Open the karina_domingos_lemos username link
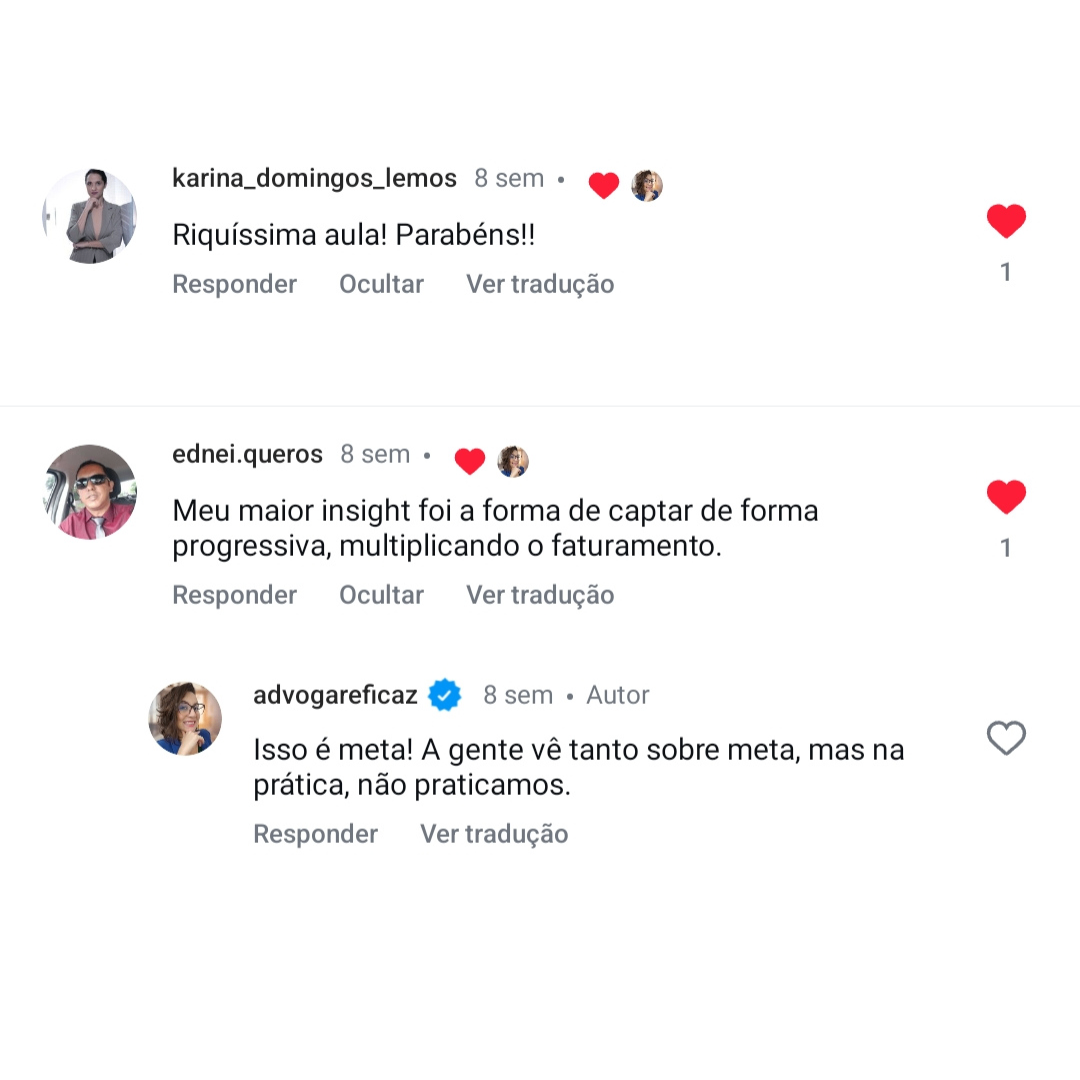The image size is (1080, 1080). [314, 179]
